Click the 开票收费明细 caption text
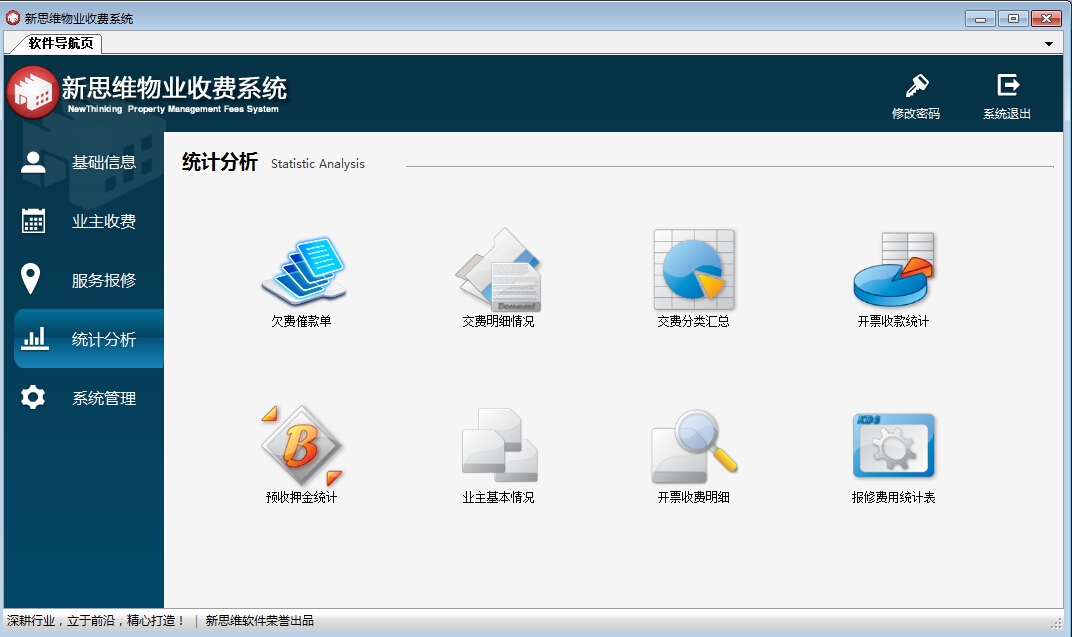This screenshot has height=637, width=1072. point(694,498)
